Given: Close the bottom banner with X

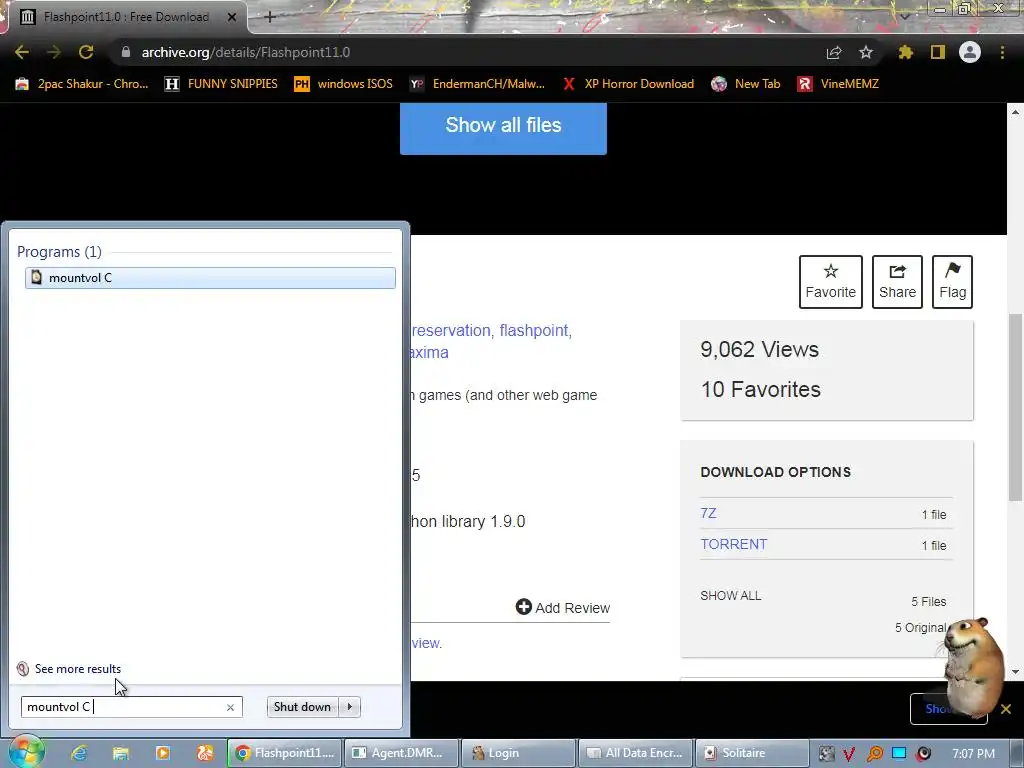Looking at the screenshot, I should [1006, 709].
